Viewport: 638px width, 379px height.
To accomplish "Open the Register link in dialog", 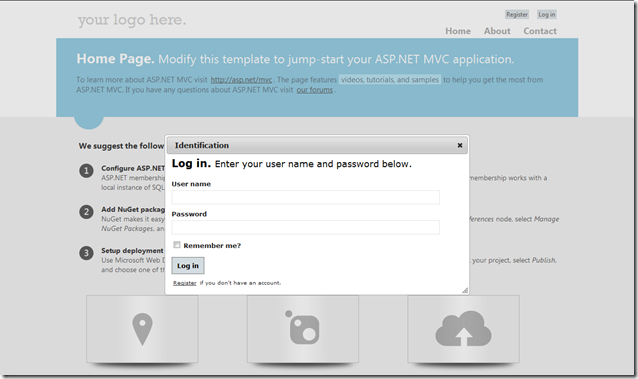I will (185, 283).
